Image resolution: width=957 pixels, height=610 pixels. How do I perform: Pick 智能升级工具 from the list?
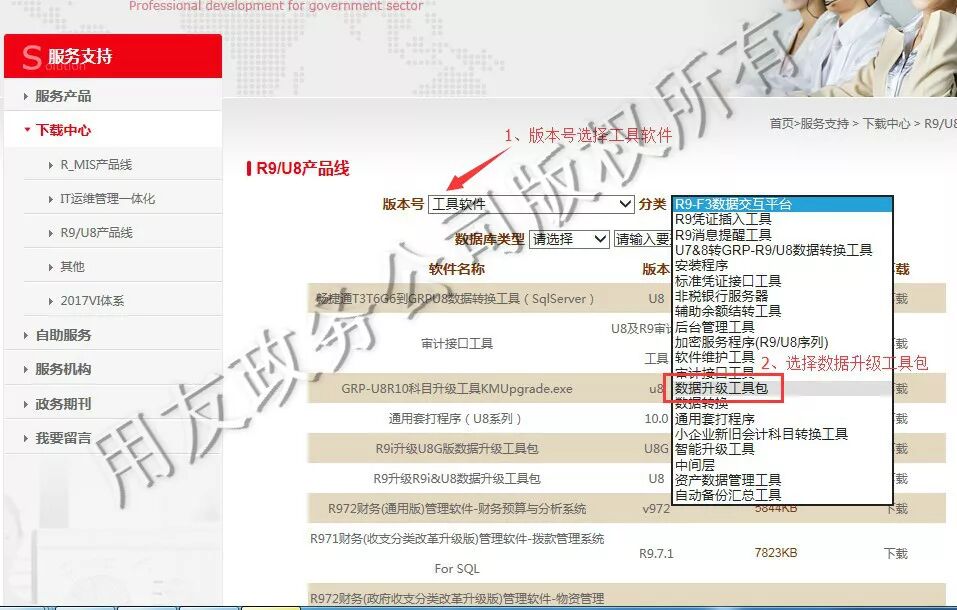[x=714, y=449]
